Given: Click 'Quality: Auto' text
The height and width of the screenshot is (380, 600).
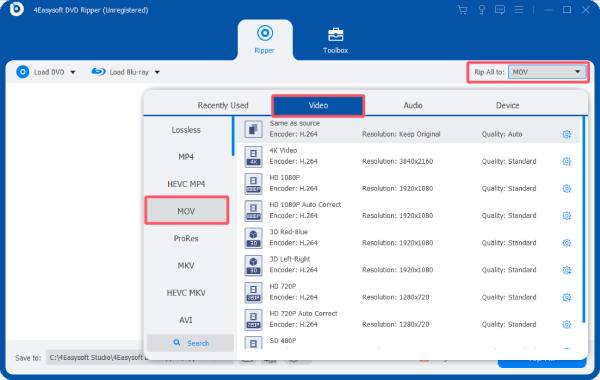Looking at the screenshot, I should point(502,134).
